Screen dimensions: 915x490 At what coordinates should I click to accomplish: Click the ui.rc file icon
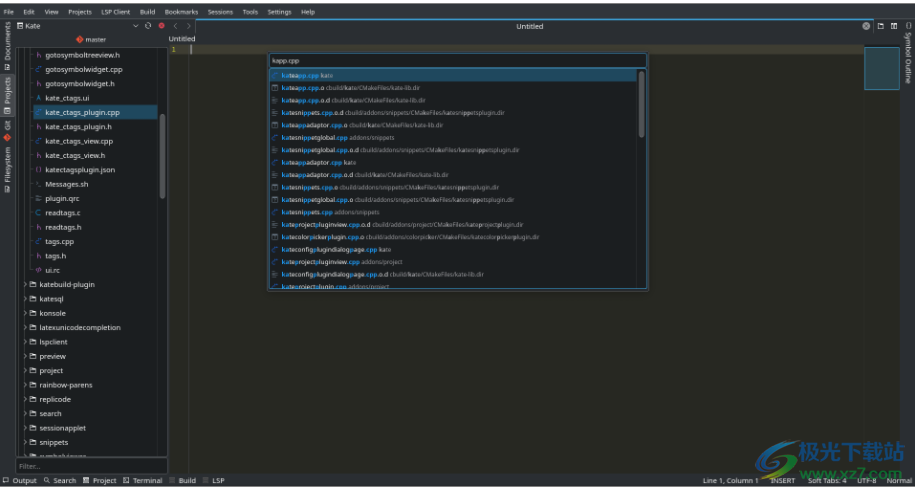tap(39, 270)
